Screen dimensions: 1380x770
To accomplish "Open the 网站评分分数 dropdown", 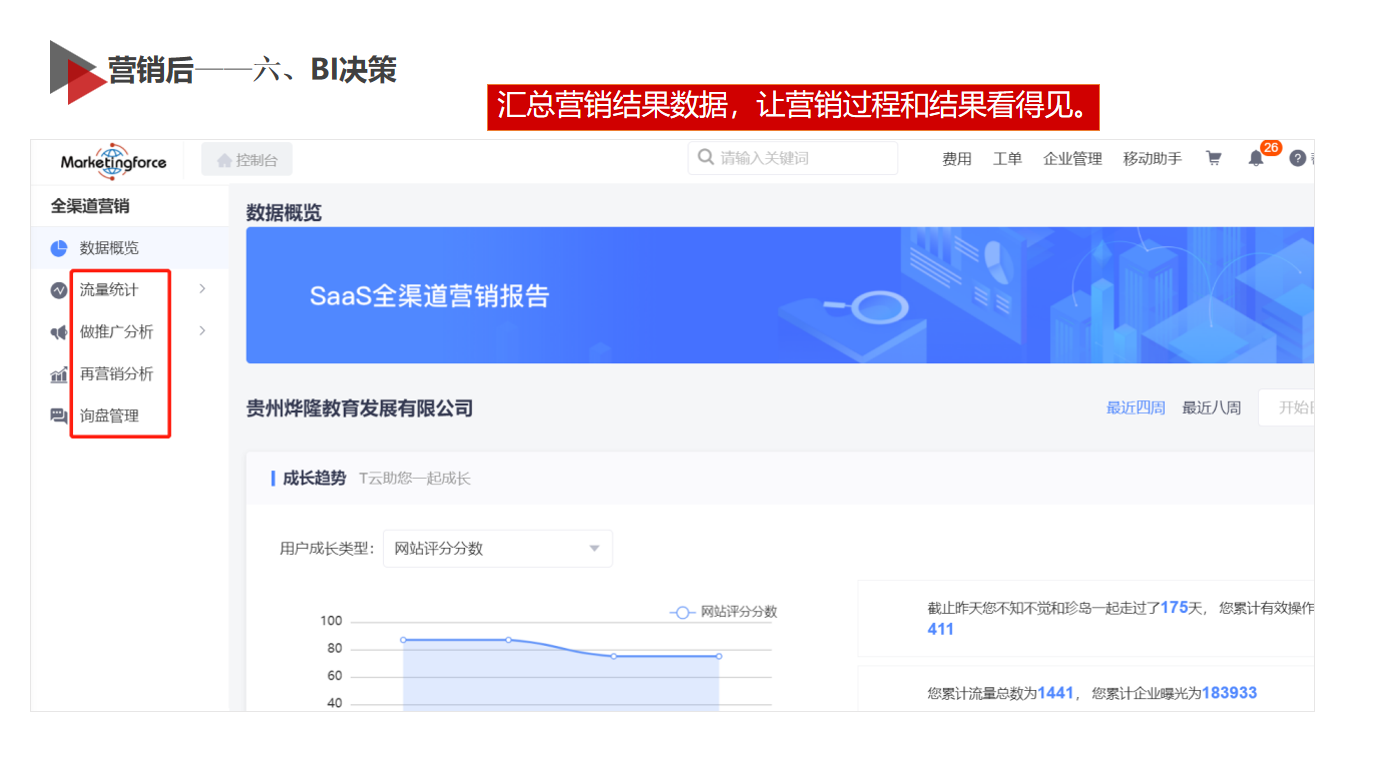I will 497,548.
